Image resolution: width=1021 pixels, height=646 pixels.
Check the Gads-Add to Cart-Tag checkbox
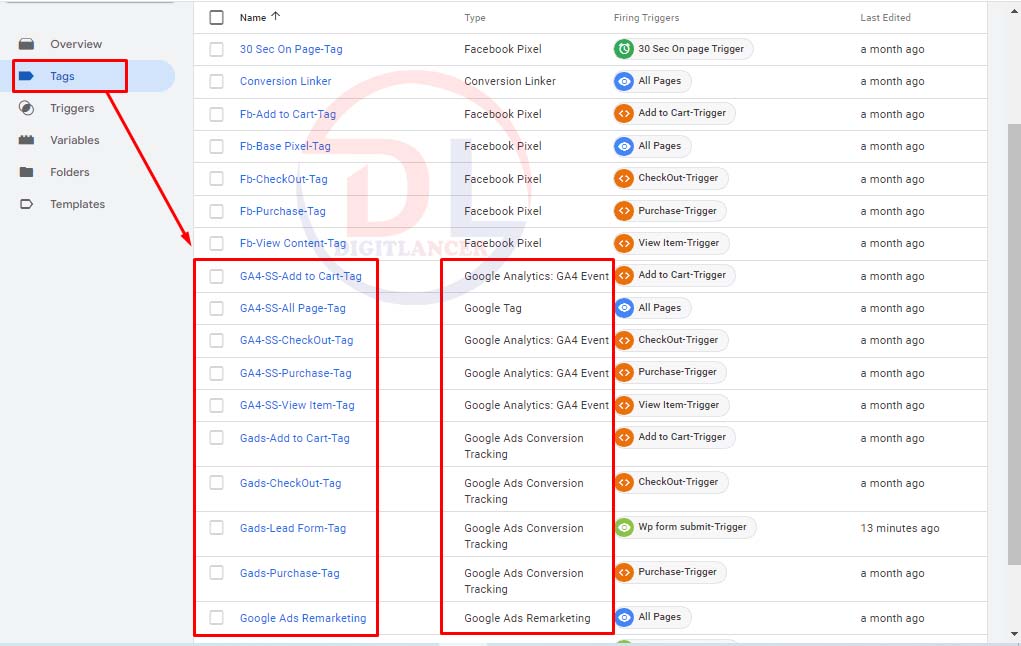(x=216, y=438)
